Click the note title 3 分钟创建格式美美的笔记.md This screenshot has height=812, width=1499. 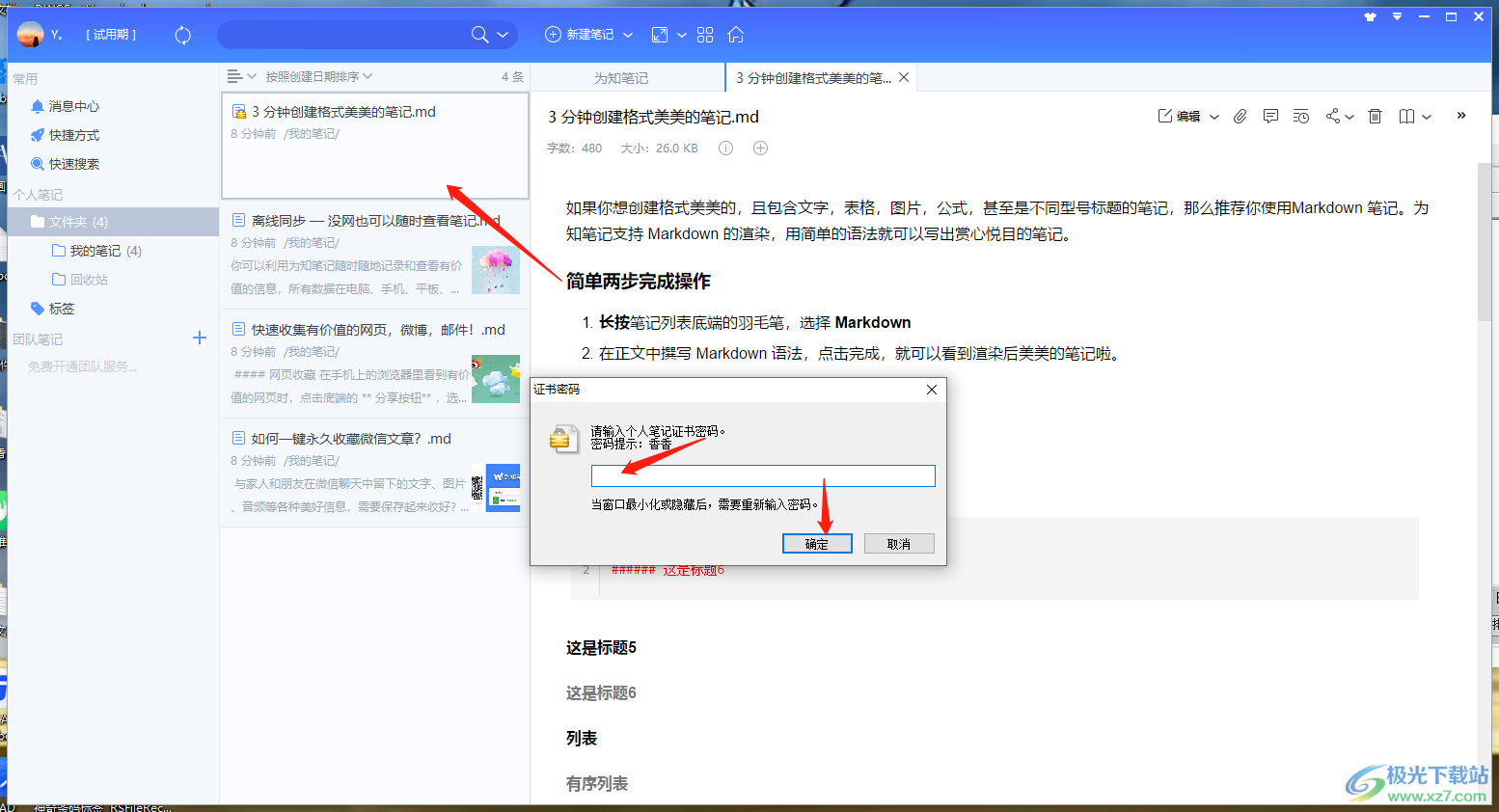pyautogui.click(x=654, y=117)
